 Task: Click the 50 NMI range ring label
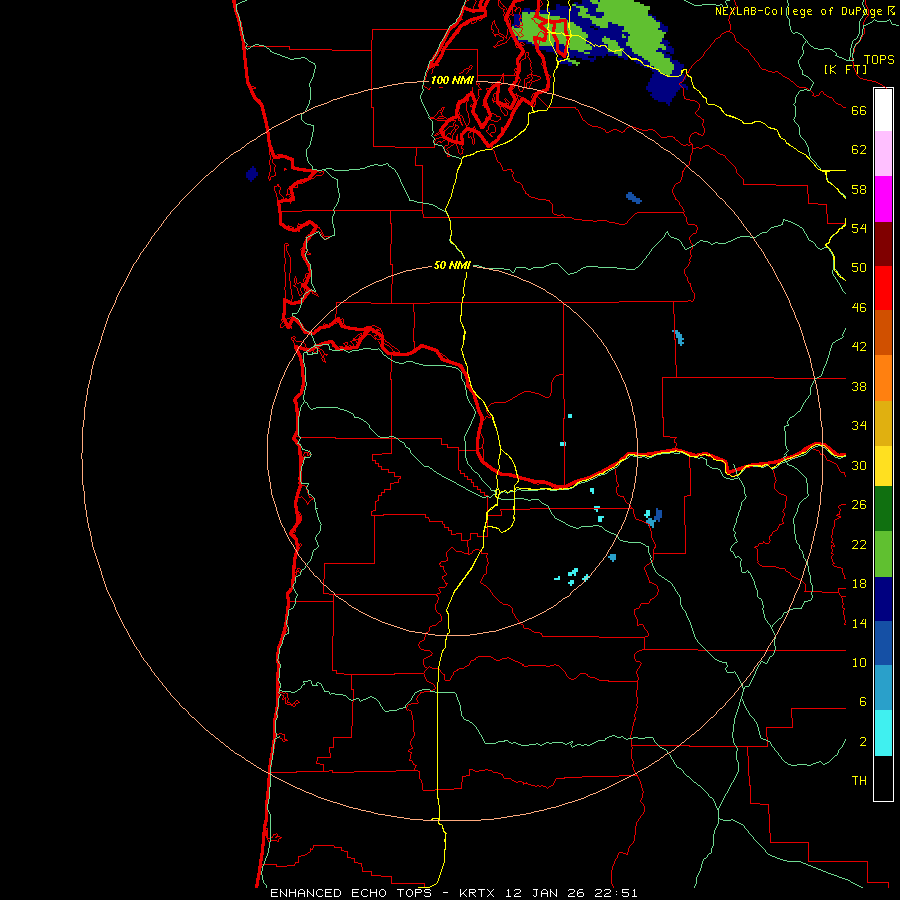click(x=452, y=265)
